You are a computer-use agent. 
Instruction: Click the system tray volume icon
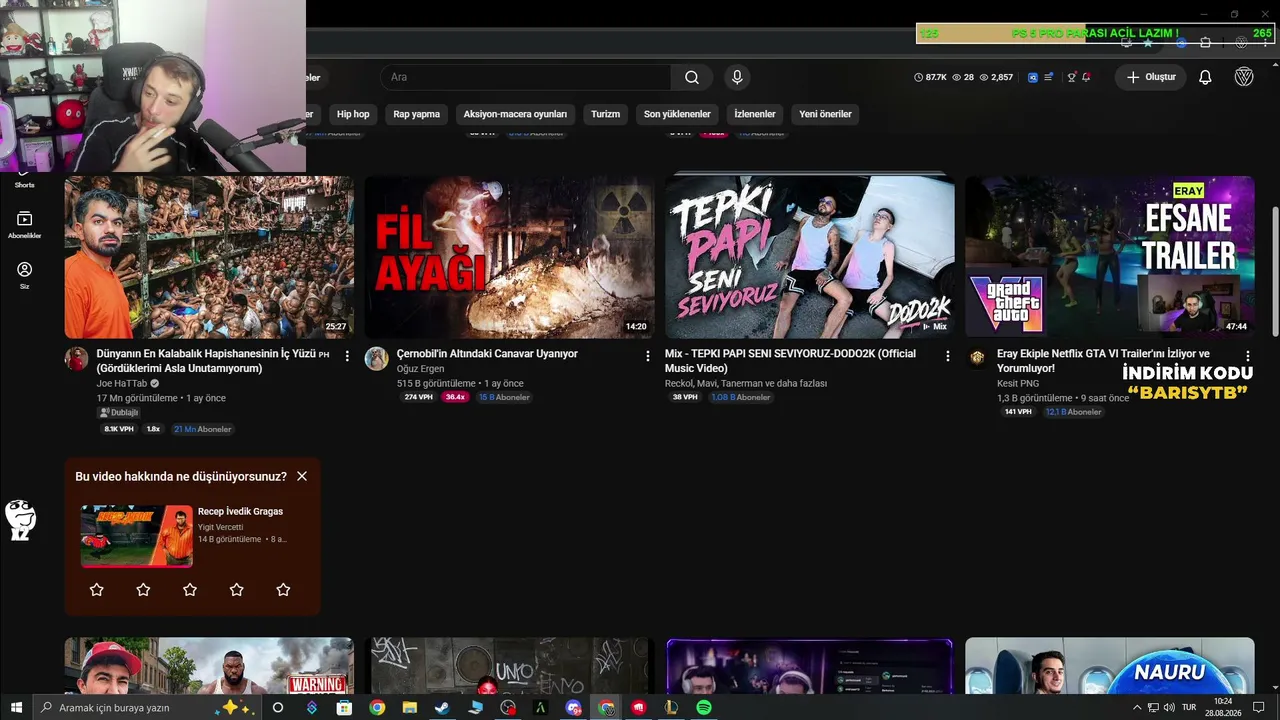tap(1168, 708)
